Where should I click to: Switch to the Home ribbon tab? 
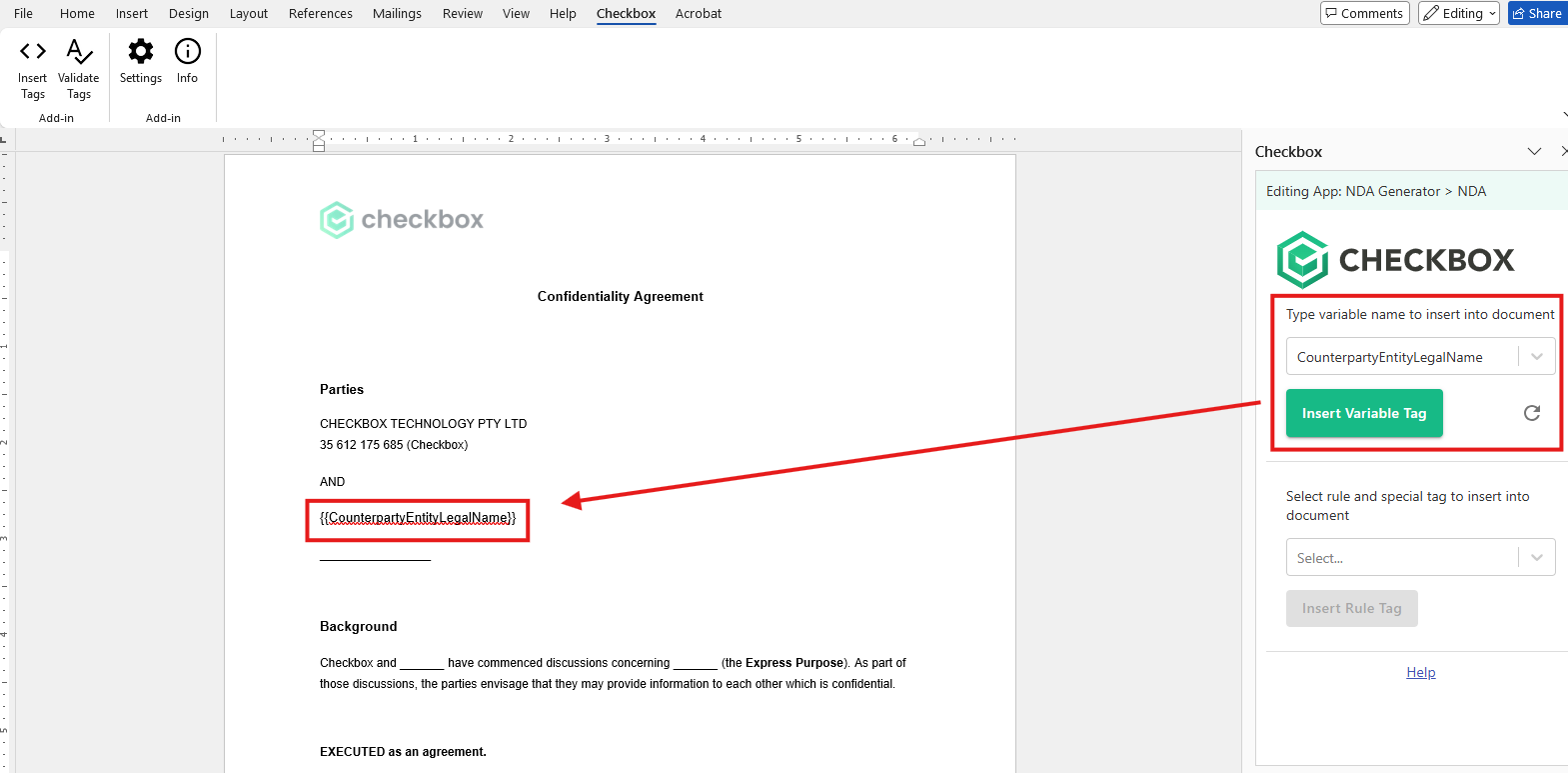point(77,13)
